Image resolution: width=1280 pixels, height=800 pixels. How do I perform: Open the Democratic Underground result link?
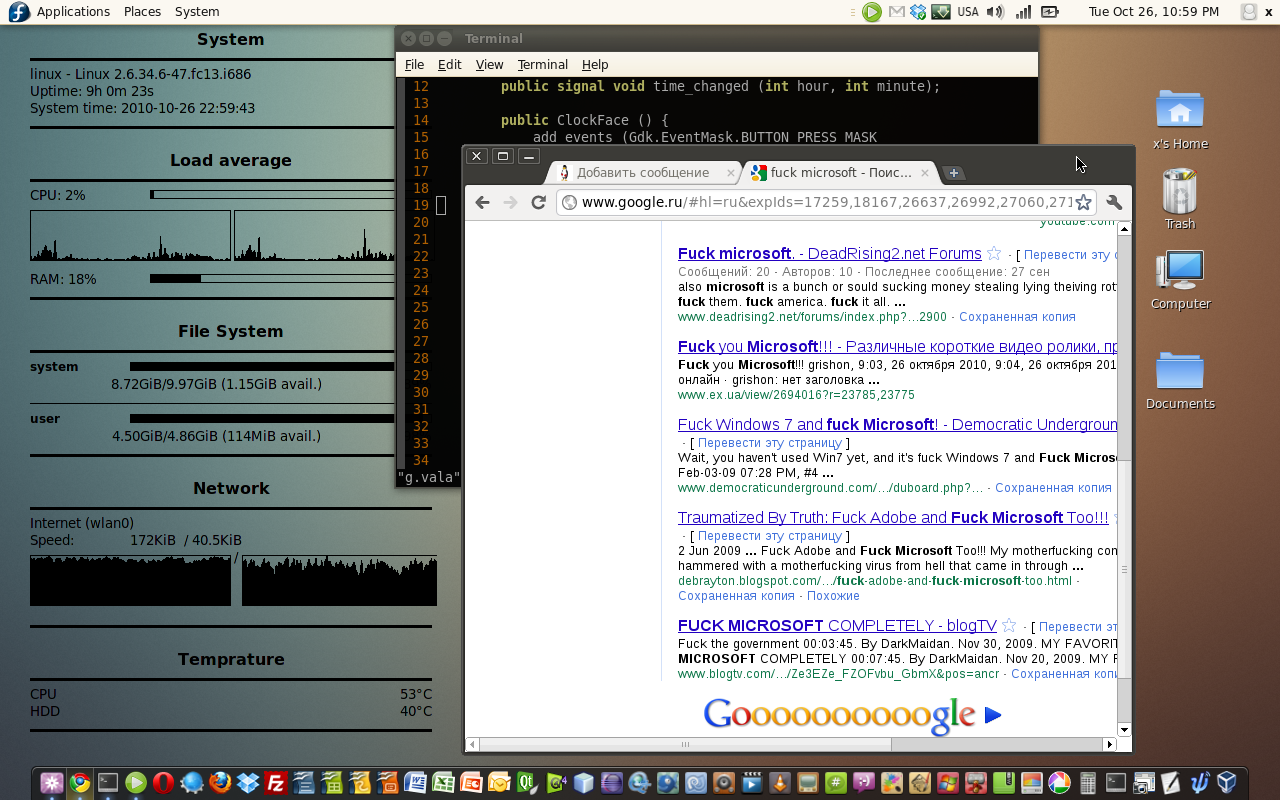point(897,425)
